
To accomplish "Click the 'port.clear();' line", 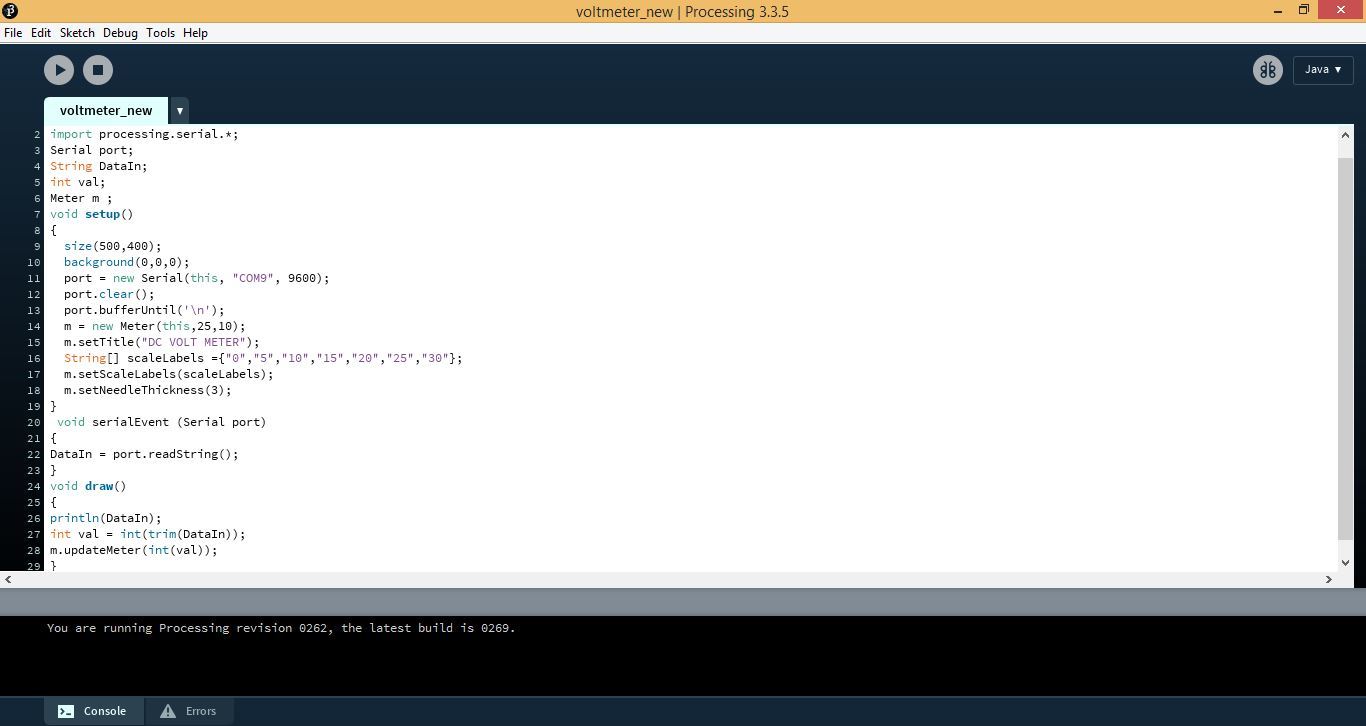I will (109, 294).
